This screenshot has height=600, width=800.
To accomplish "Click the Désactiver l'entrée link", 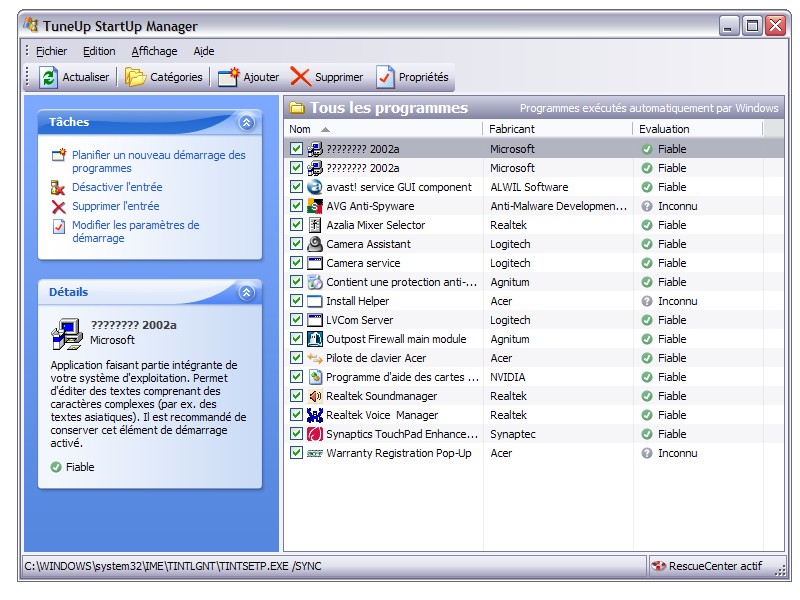I will 117,187.
